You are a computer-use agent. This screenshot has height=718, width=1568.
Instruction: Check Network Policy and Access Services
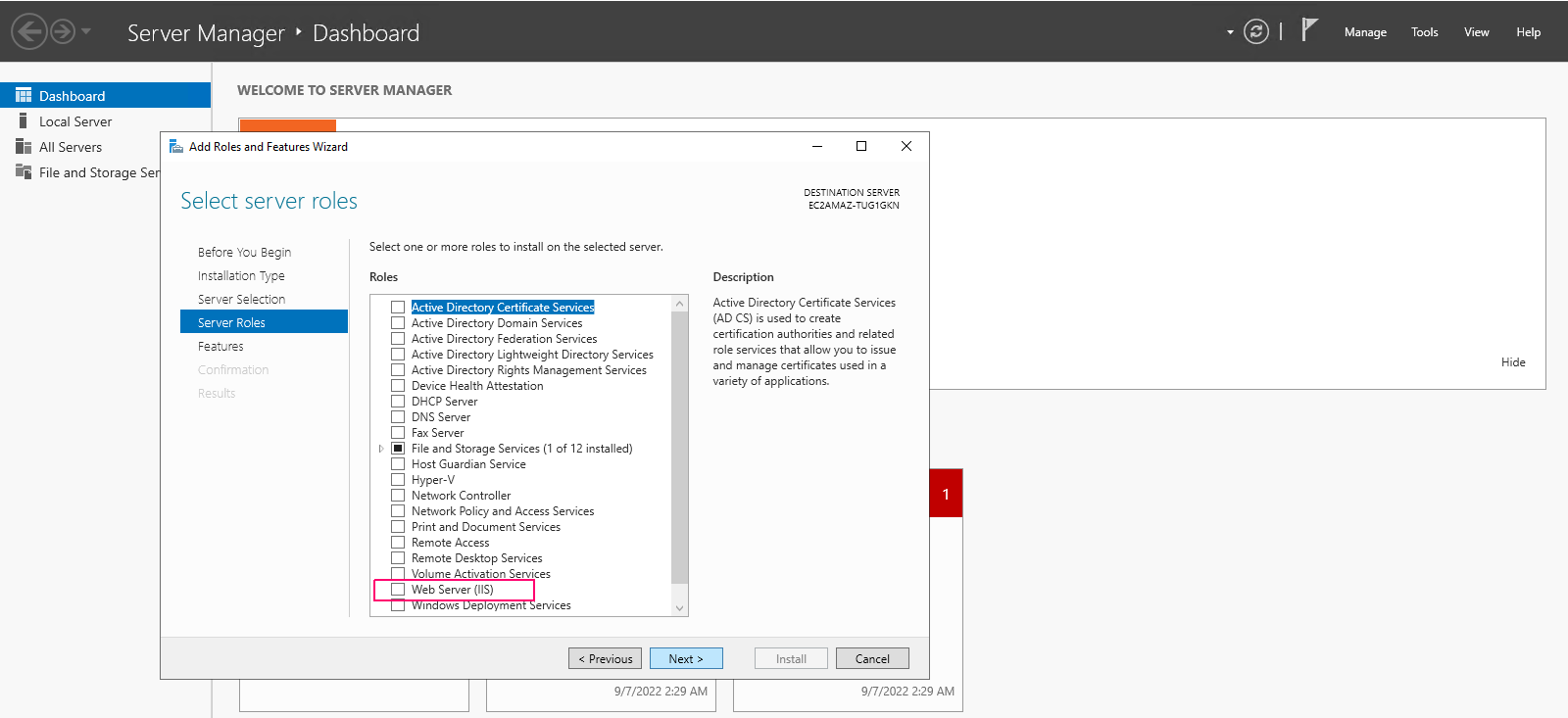tap(398, 511)
